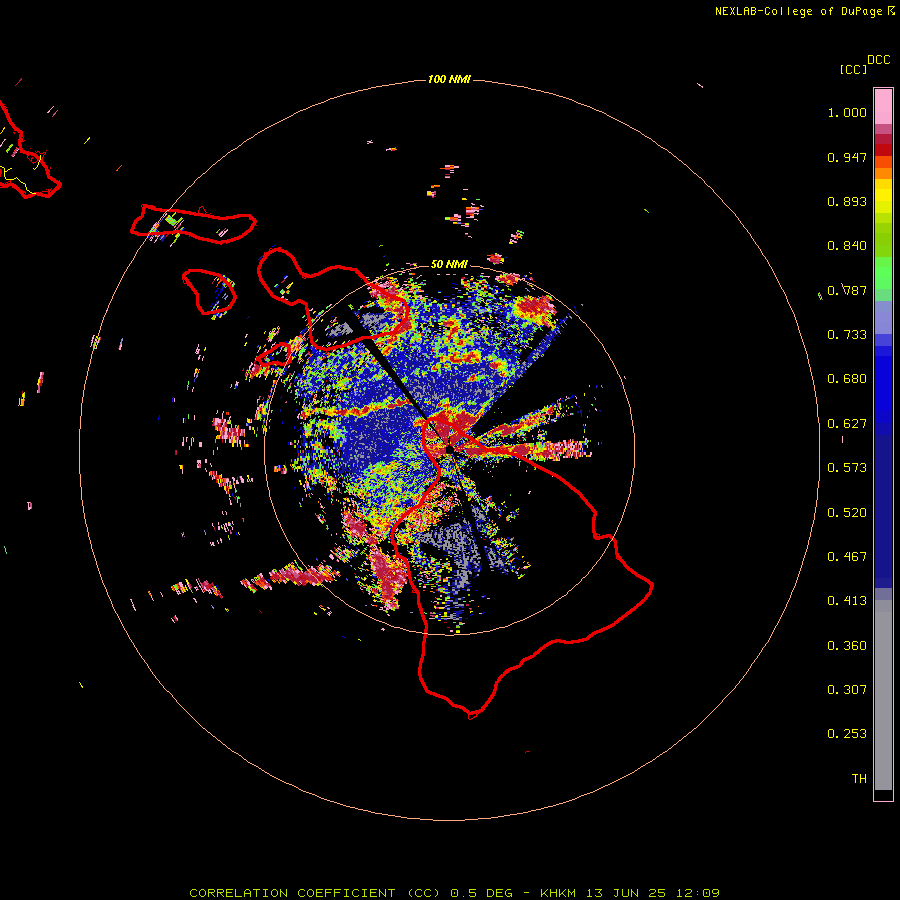Click the 0.573 legend value
The height and width of the screenshot is (900, 900).
pyautogui.click(x=847, y=468)
